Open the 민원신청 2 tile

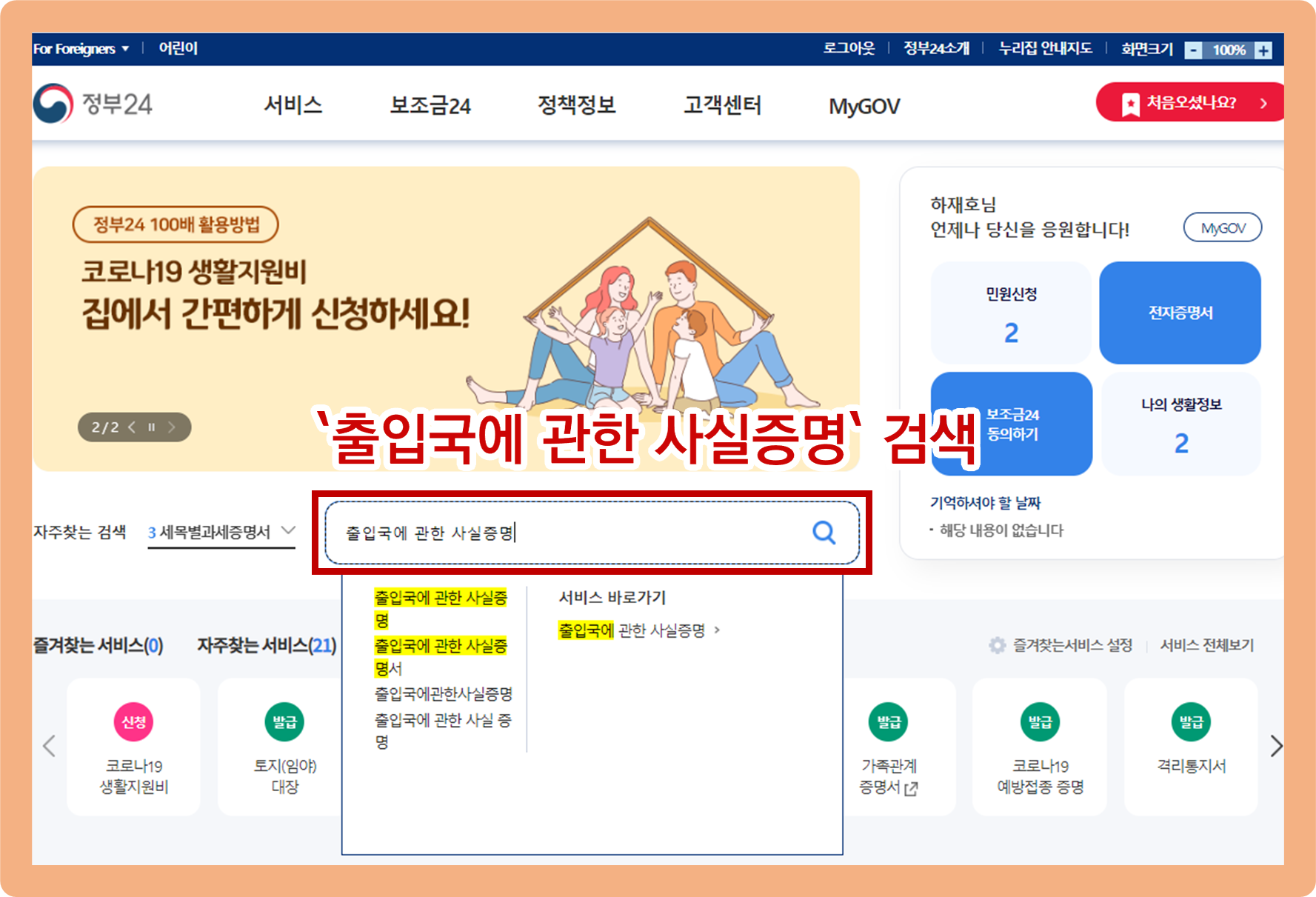tap(1011, 313)
